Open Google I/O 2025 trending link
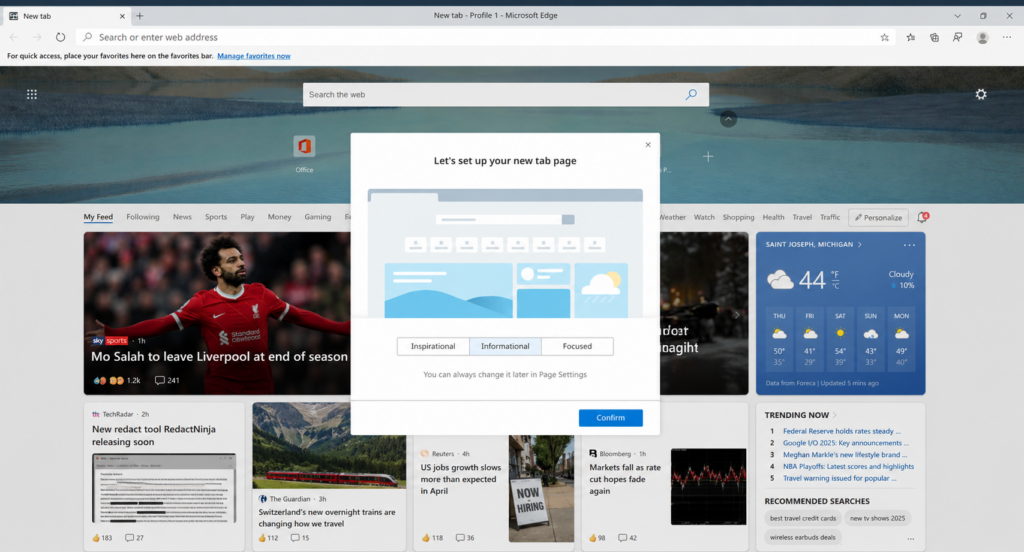Image resolution: width=1024 pixels, height=552 pixels. 846,443
